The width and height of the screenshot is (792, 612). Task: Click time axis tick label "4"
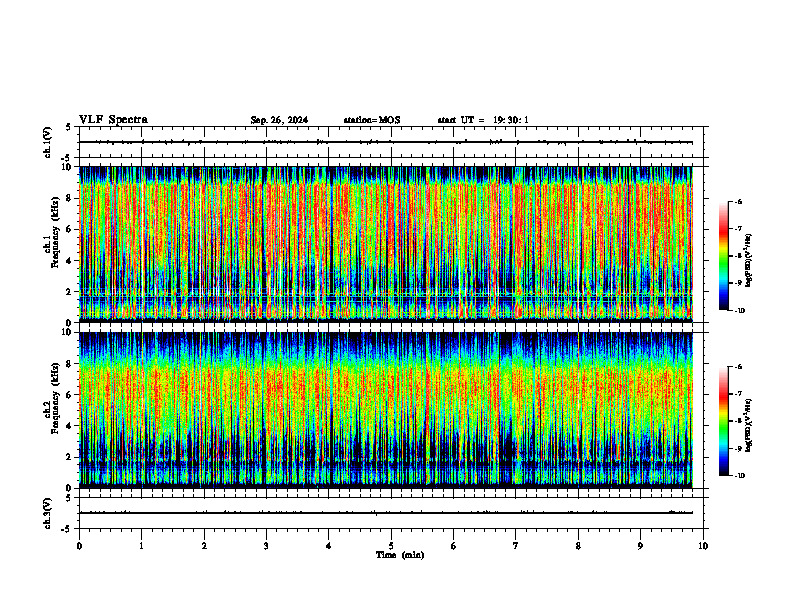329,546
